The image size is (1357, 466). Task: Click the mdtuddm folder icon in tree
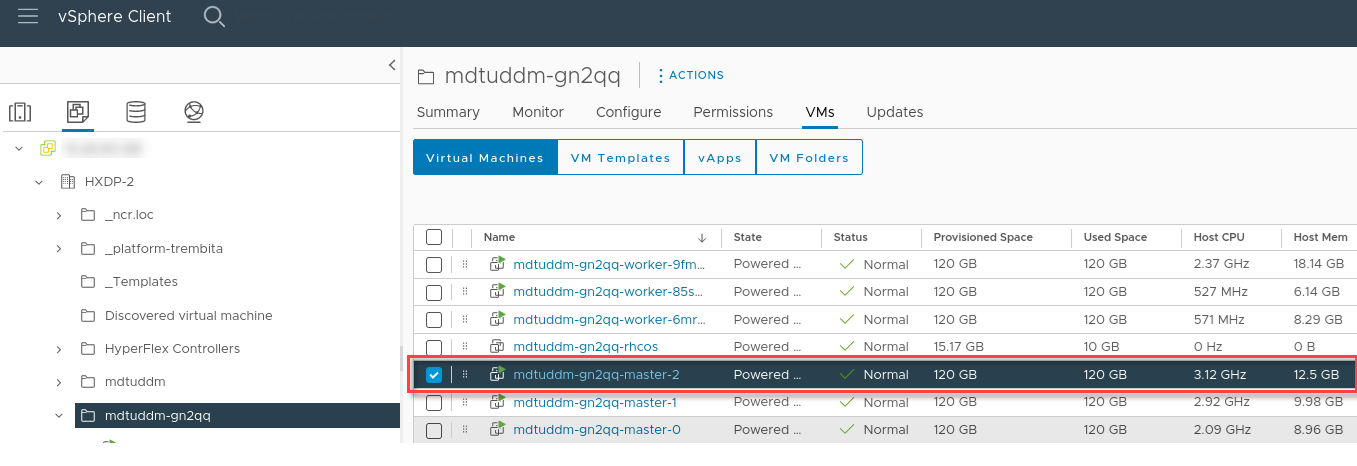point(88,382)
